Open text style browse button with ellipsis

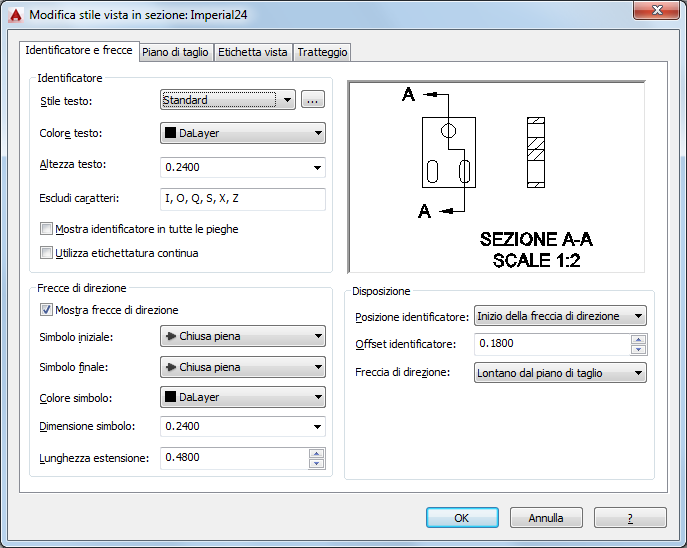click(x=312, y=100)
